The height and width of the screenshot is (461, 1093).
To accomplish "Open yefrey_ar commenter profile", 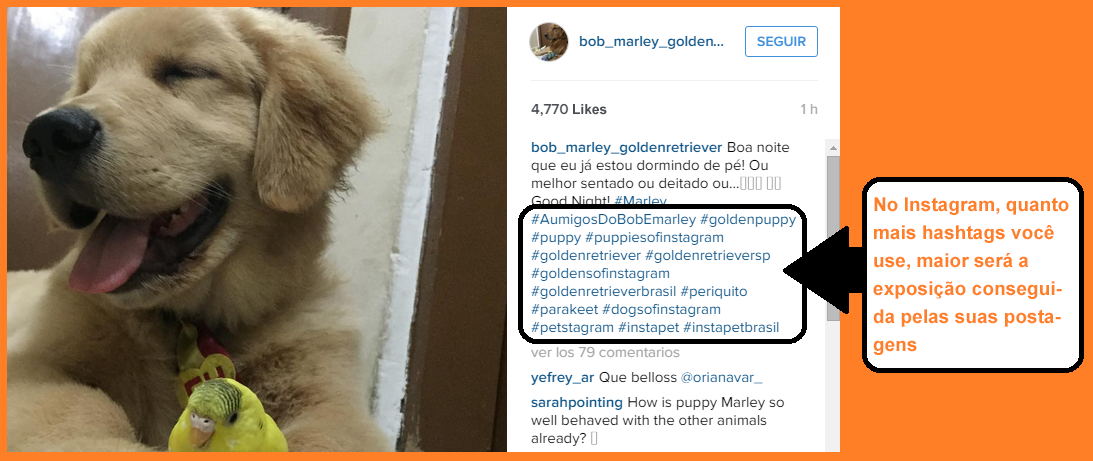I will 562,378.
